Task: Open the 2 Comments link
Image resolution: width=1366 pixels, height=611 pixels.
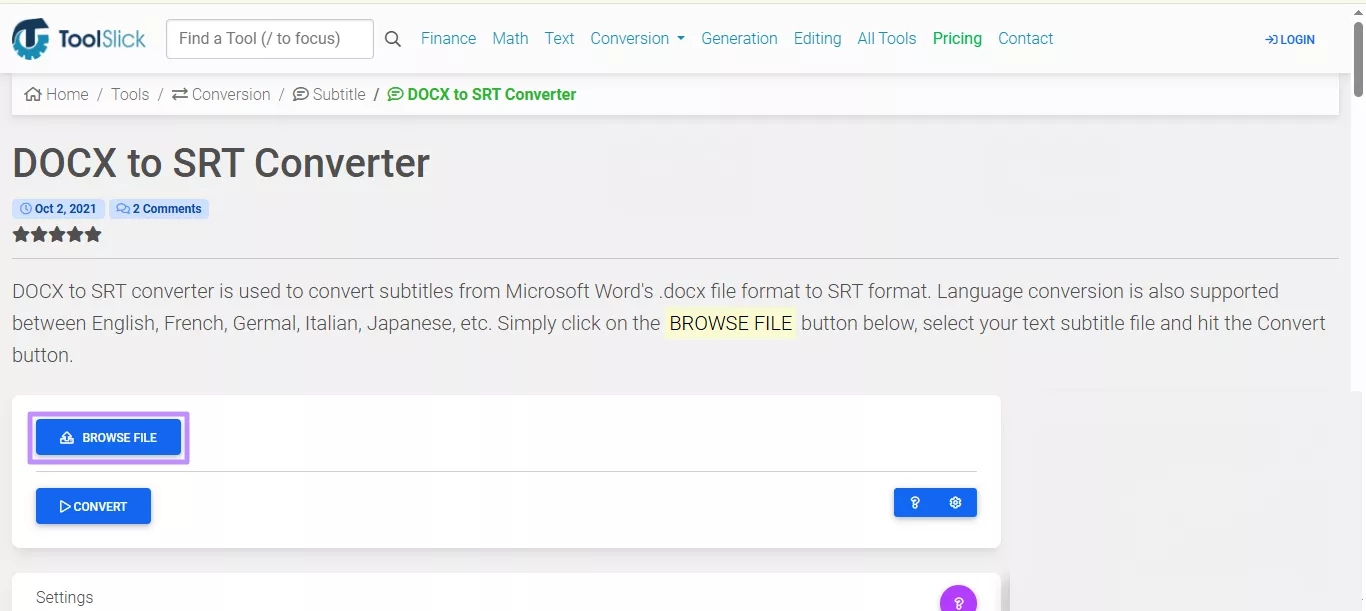Action: pyautogui.click(x=159, y=208)
